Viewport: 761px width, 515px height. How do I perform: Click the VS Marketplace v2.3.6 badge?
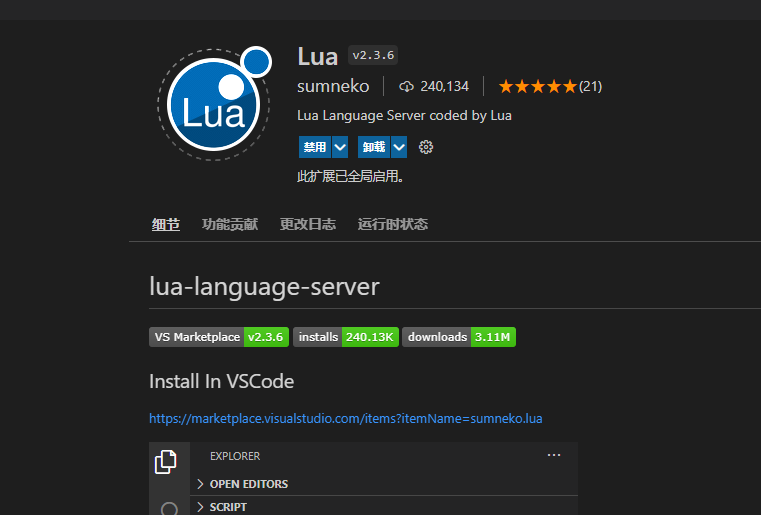coord(219,337)
